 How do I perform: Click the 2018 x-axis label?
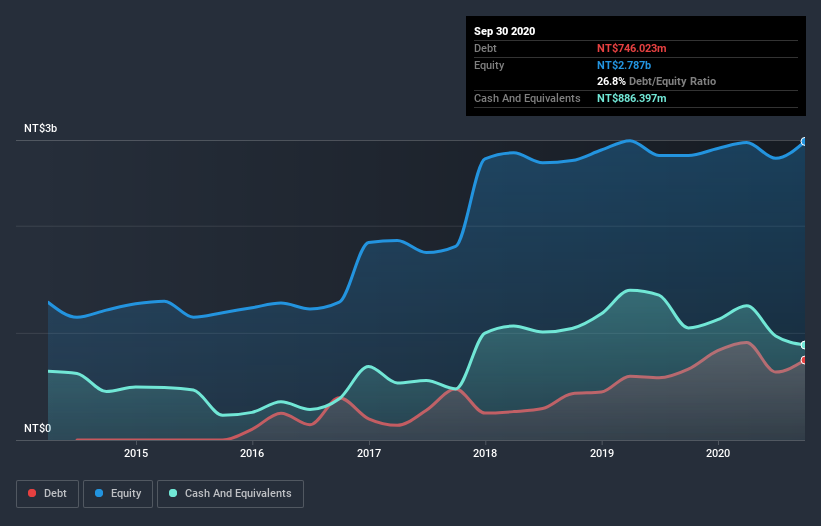pos(485,453)
